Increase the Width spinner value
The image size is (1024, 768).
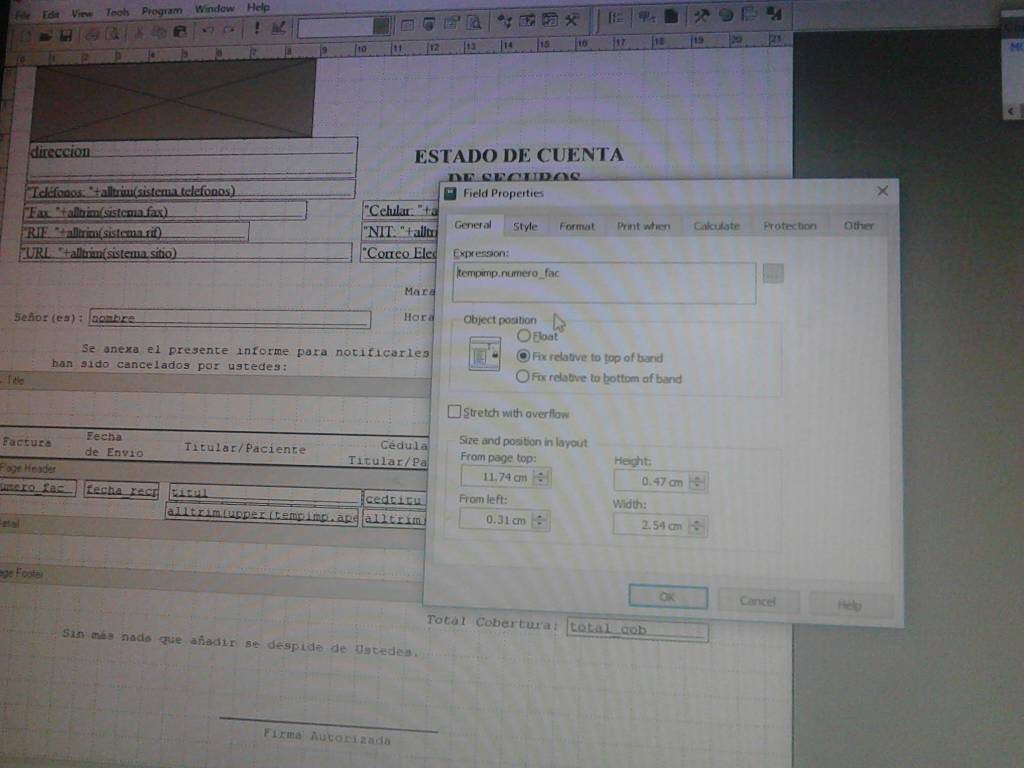(696, 520)
